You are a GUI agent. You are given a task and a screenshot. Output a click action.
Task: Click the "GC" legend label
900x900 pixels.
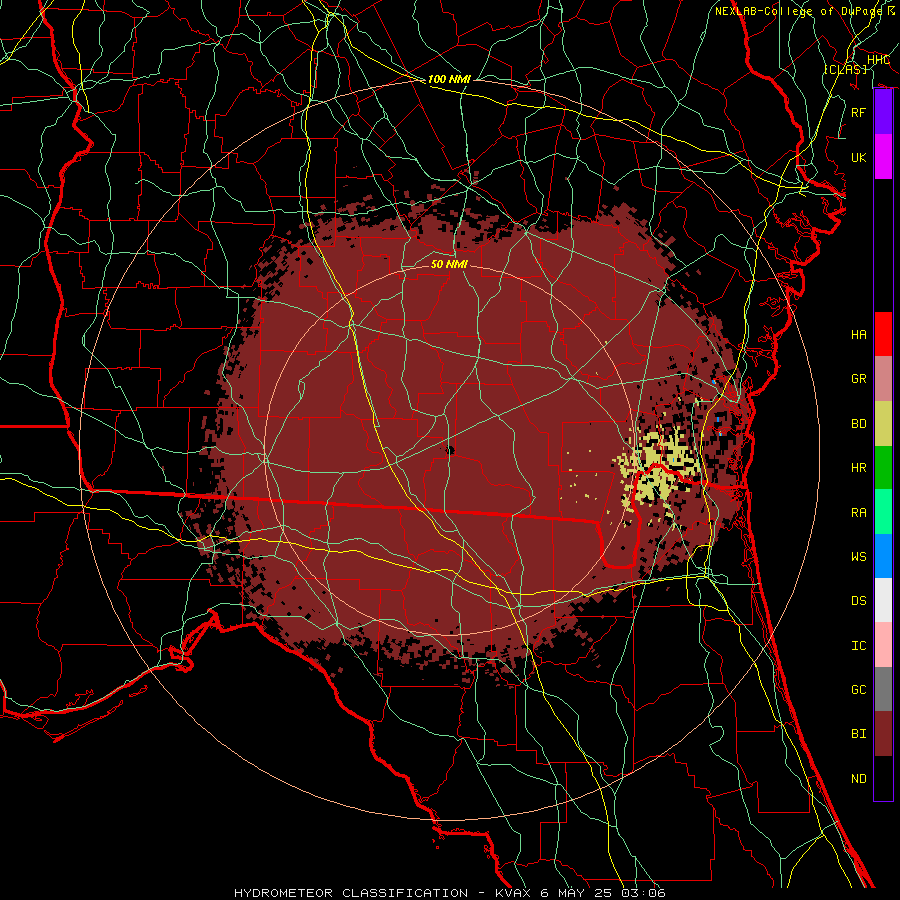tap(858, 689)
